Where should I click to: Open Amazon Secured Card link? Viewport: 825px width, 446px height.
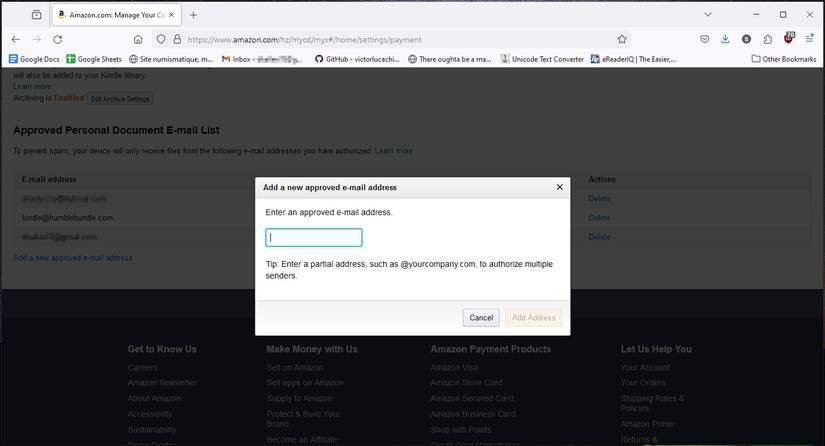471,399
